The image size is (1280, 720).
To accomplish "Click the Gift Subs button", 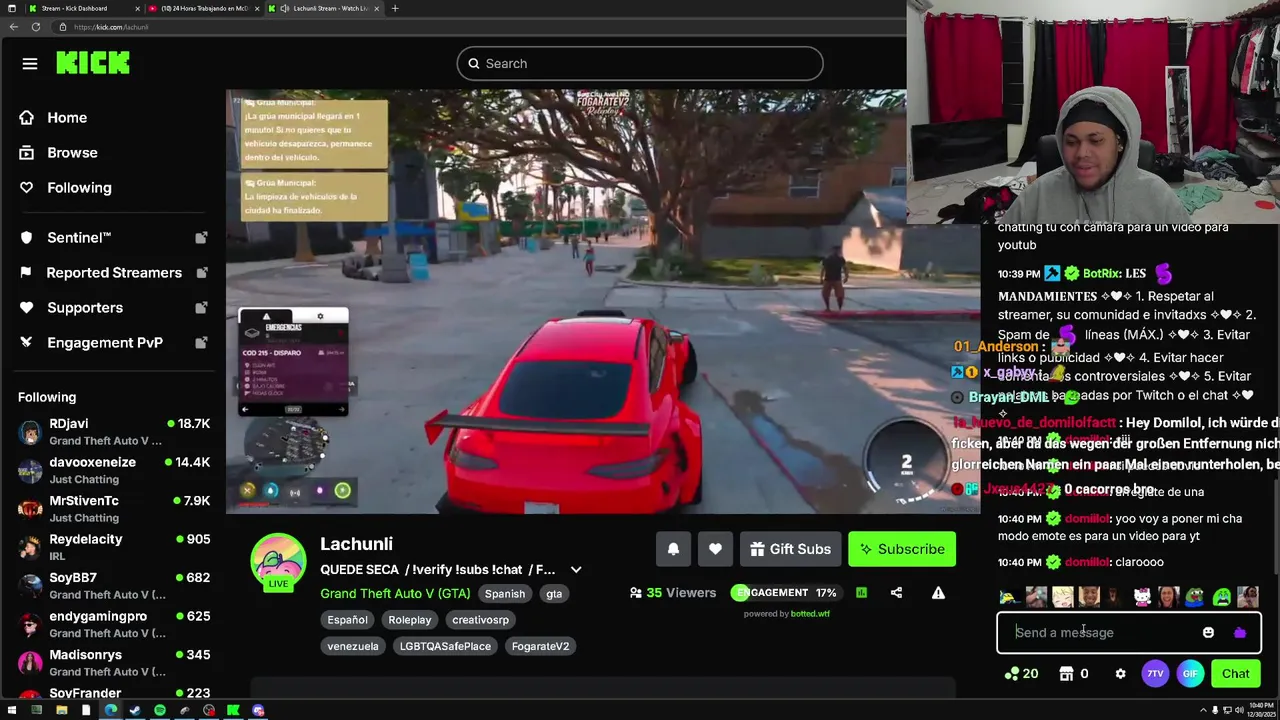I will point(790,549).
